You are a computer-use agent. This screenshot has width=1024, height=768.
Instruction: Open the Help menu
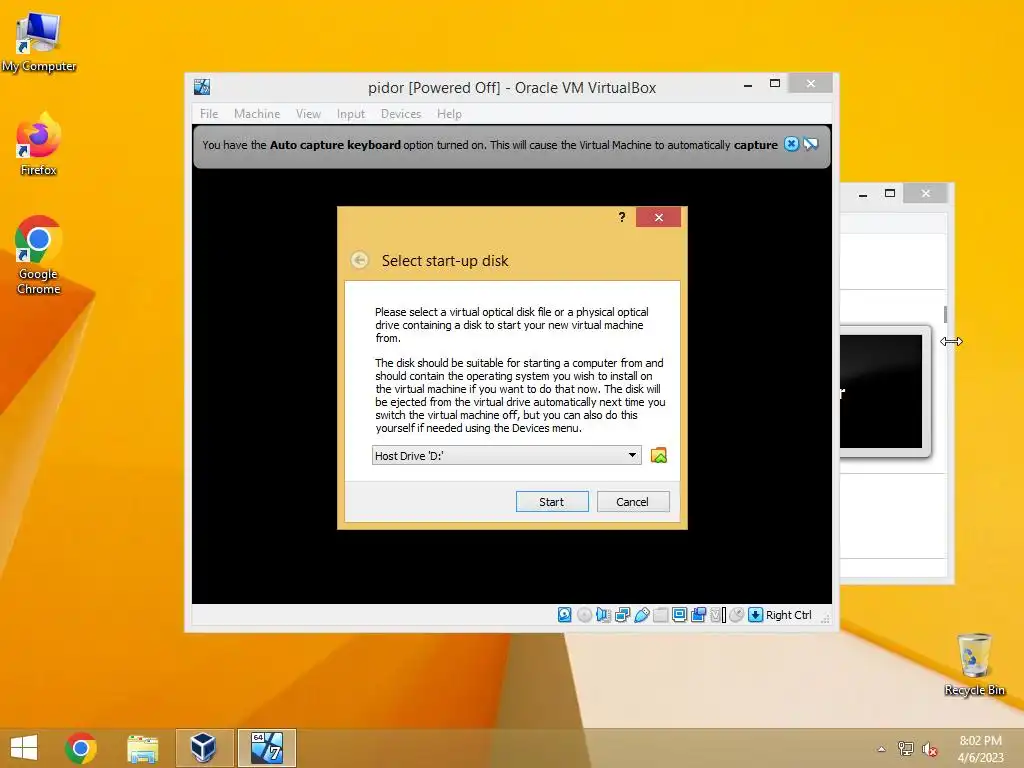tap(449, 114)
